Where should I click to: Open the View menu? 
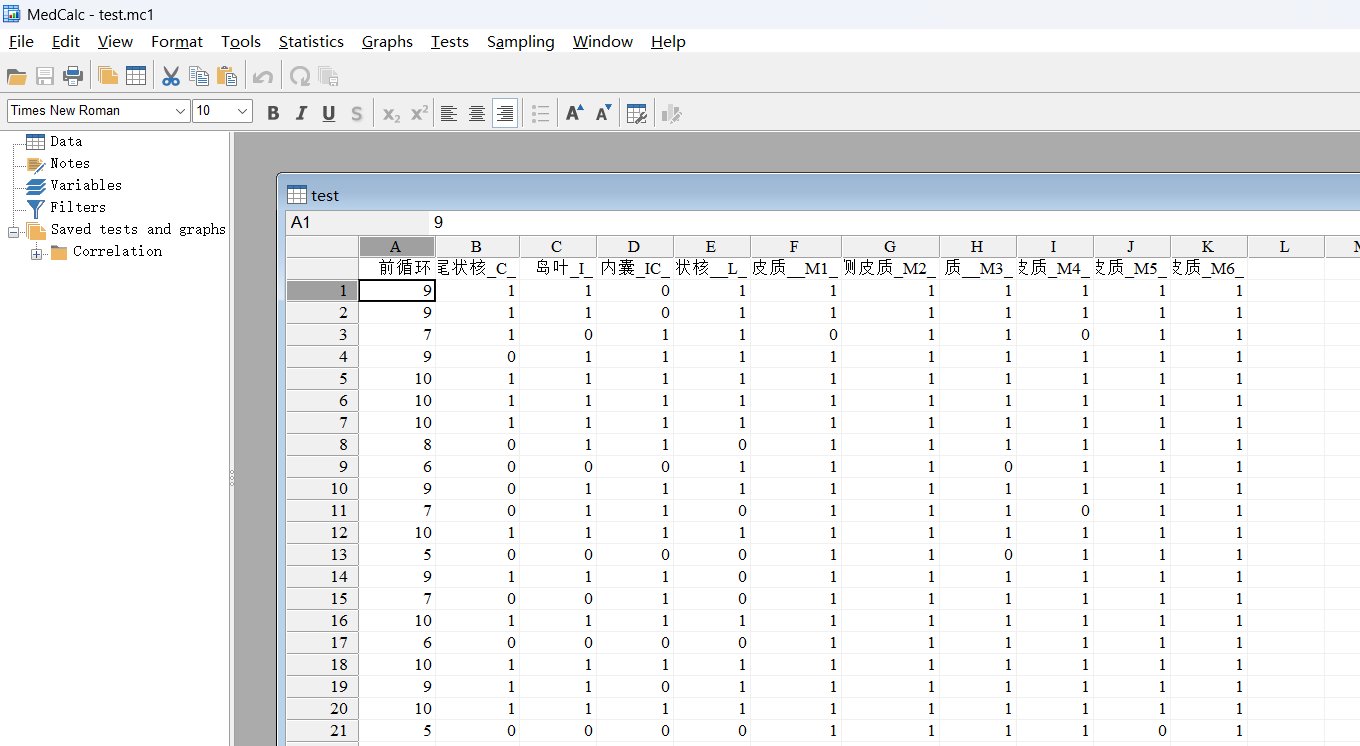coord(115,41)
